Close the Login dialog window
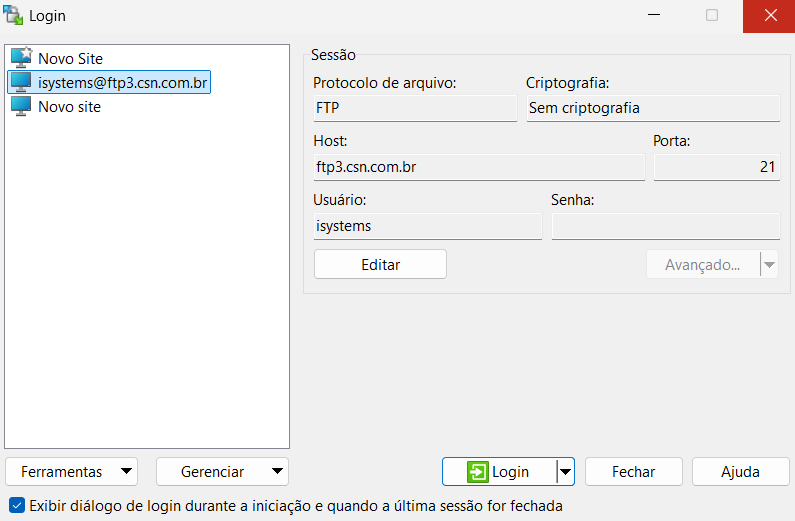Image resolution: width=795 pixels, height=521 pixels. (770, 16)
